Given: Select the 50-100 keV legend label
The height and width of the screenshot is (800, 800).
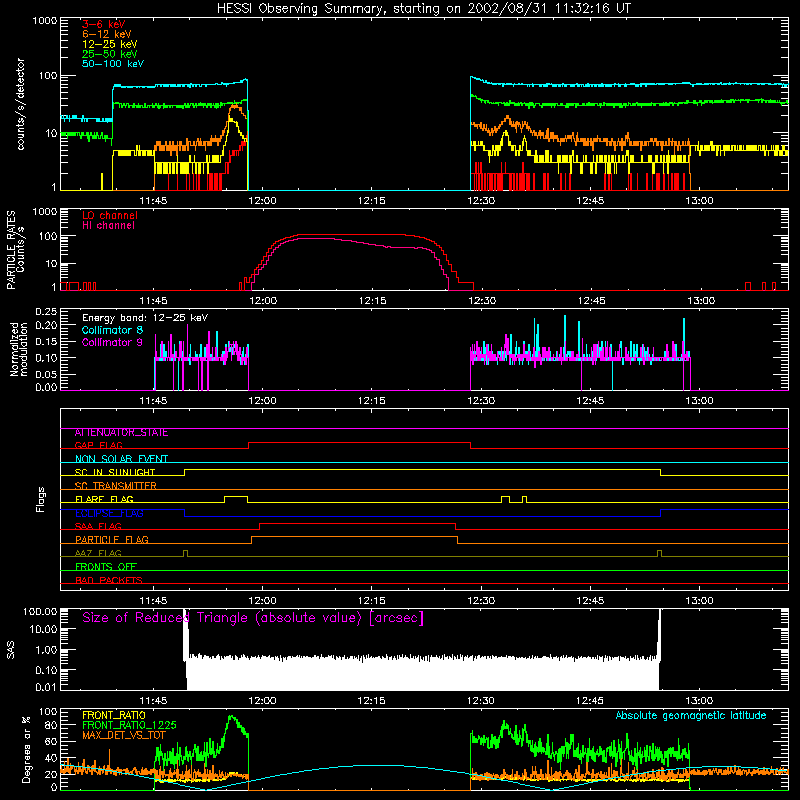Looking at the screenshot, I should [113, 64].
